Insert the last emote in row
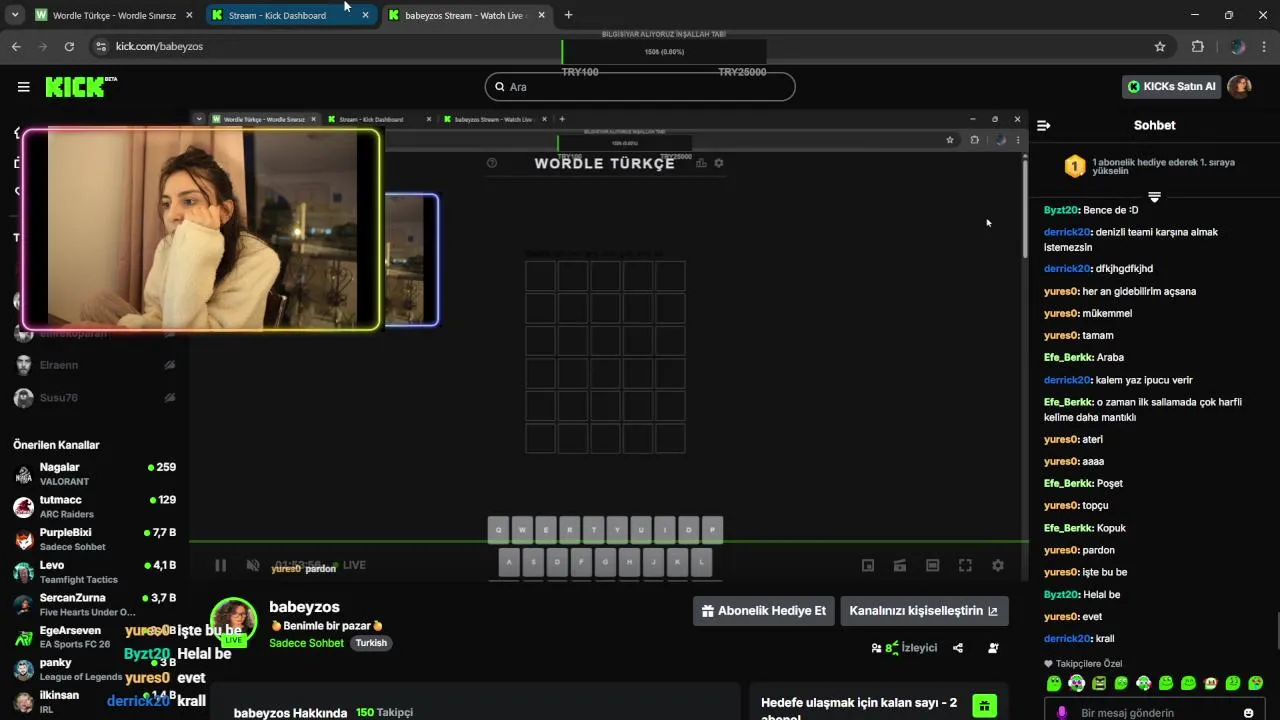This screenshot has width=1280, height=720. point(1255,684)
